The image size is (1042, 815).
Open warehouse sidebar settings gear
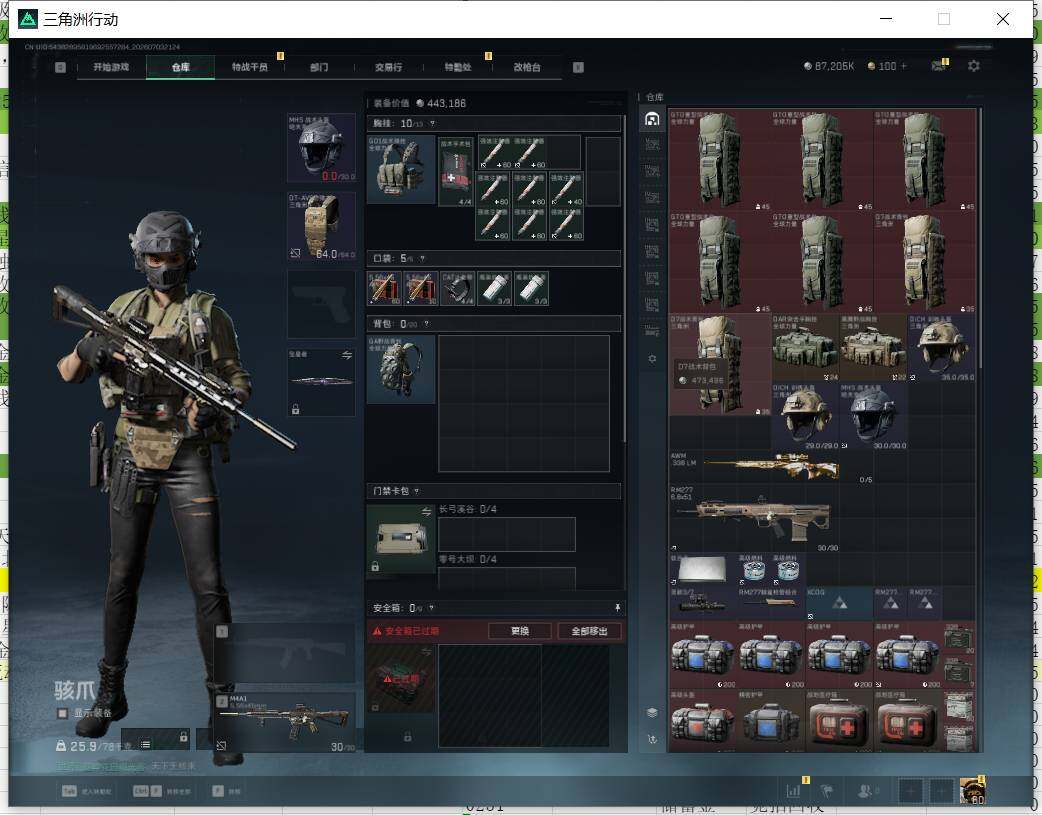(652, 359)
